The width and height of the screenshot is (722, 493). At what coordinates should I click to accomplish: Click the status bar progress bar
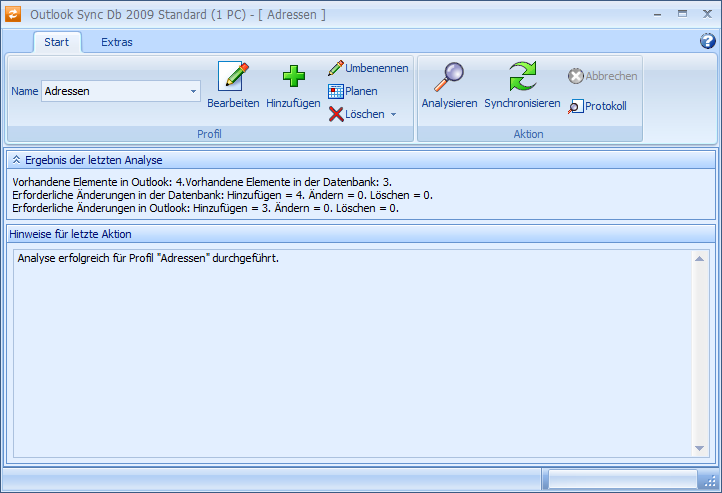[x=622, y=479]
